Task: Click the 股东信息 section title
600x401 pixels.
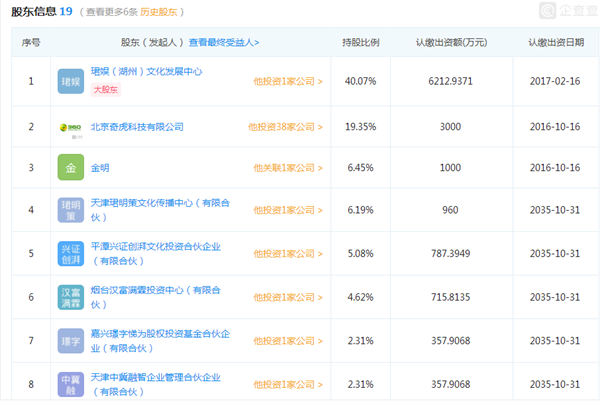Action: point(34,12)
